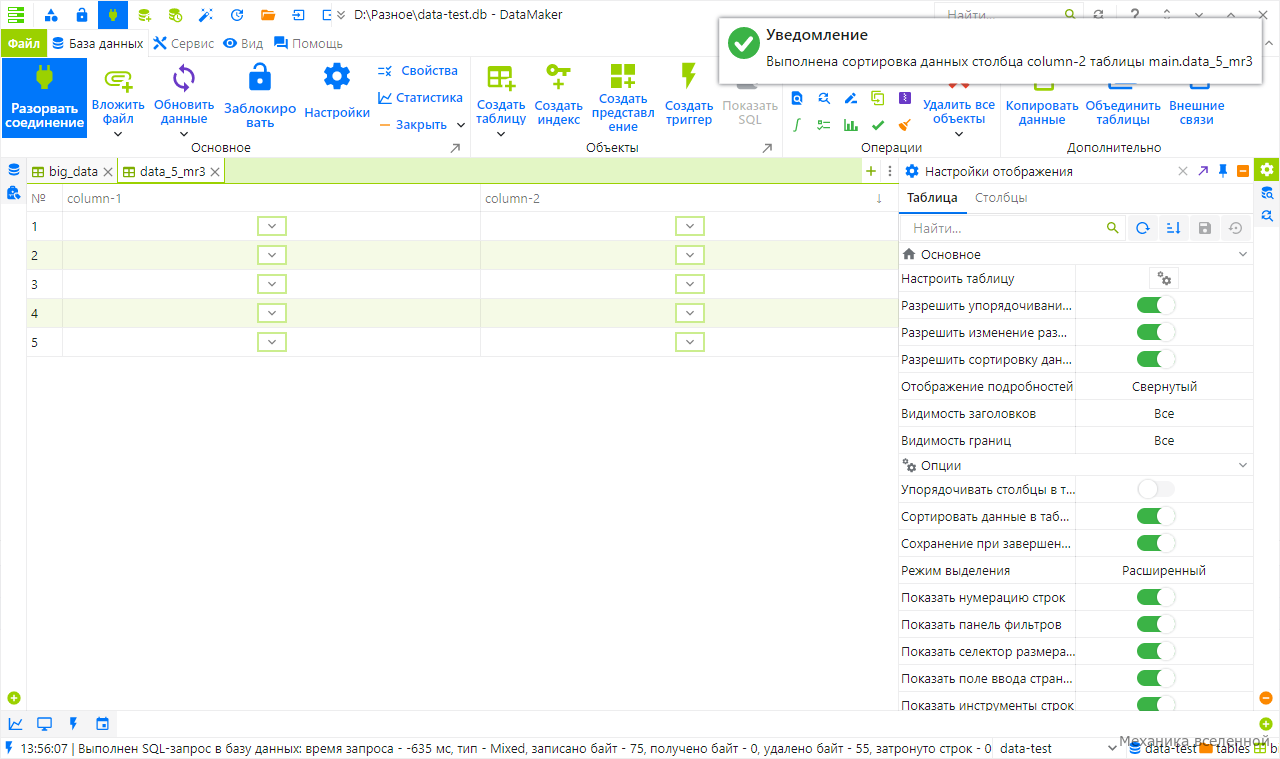Switch to the Сервис ribbon tab
The height and width of the screenshot is (759, 1280).
pos(183,44)
